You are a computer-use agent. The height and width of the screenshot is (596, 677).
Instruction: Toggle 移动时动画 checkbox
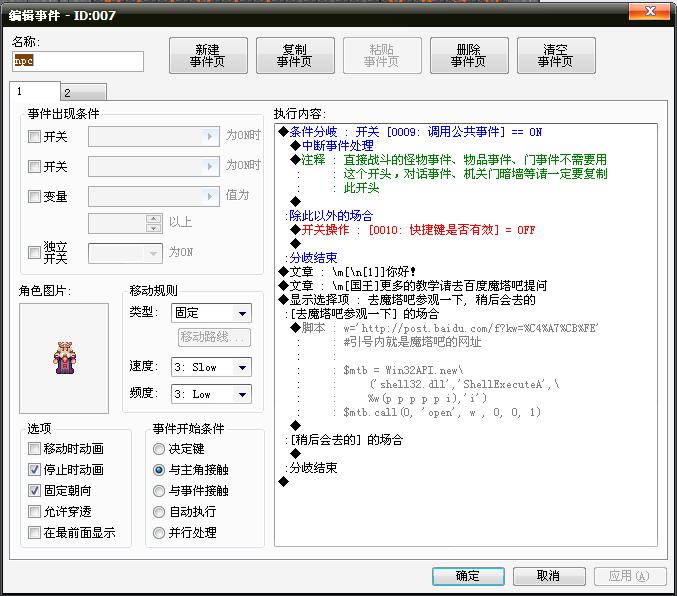[x=34, y=449]
